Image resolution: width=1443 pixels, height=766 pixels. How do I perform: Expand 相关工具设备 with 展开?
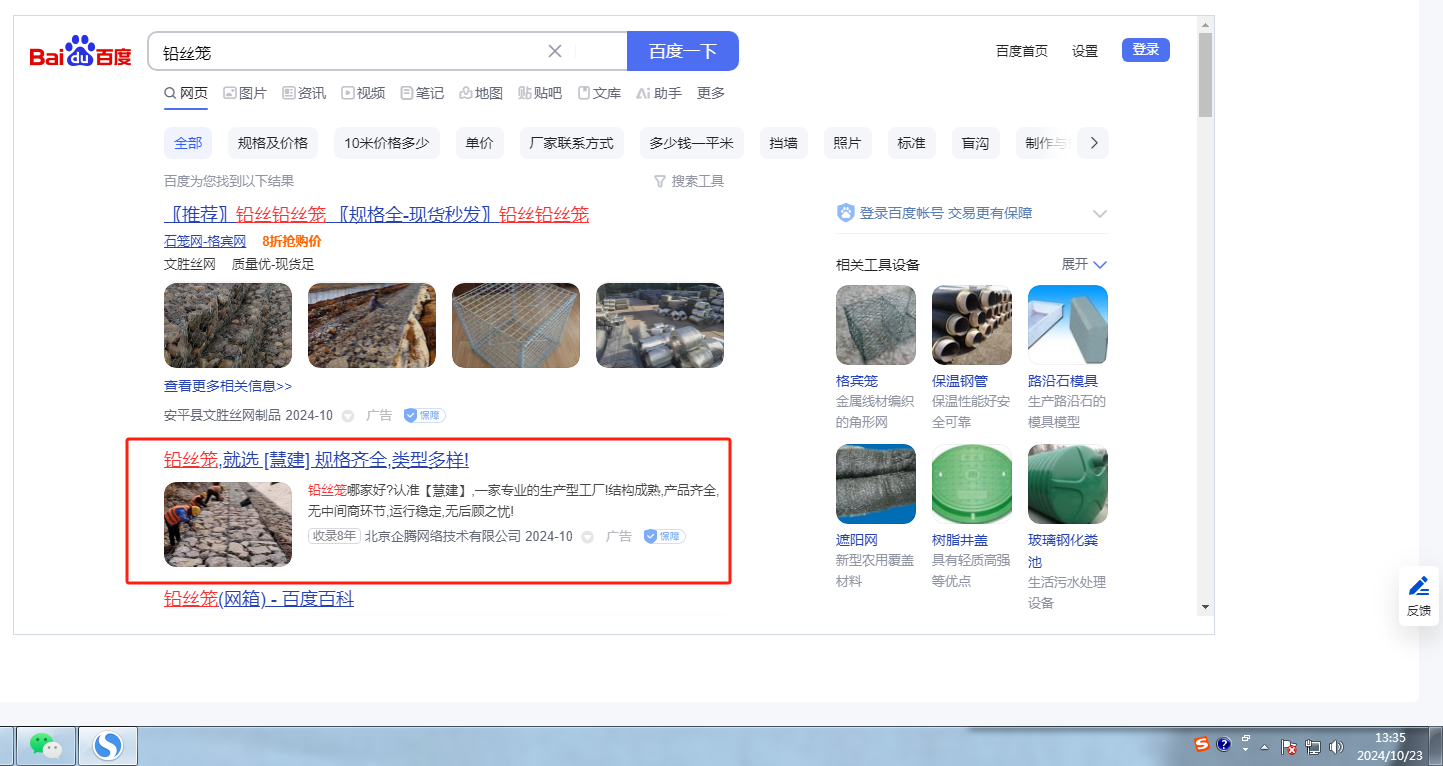1084,264
